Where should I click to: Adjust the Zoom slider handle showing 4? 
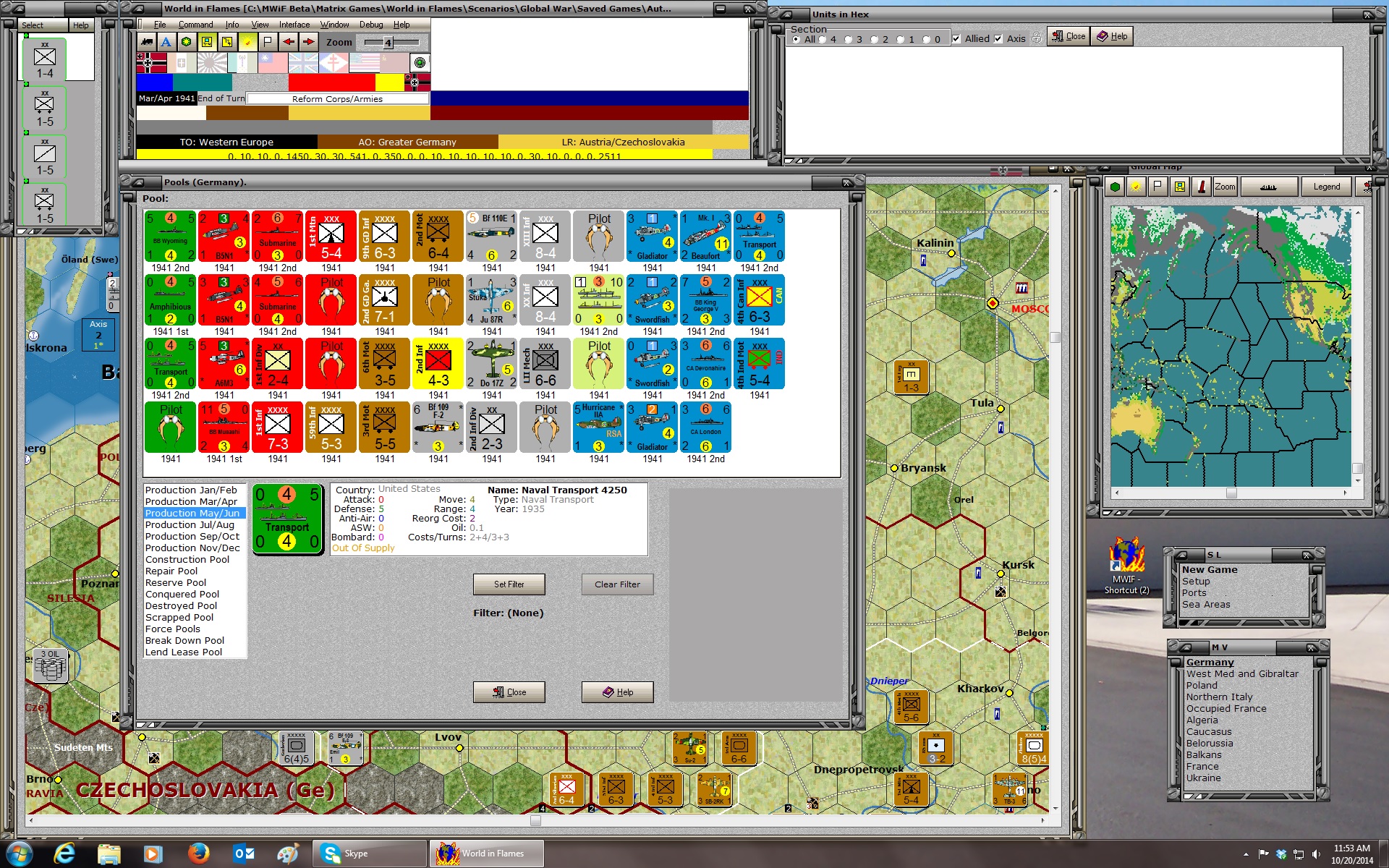pyautogui.click(x=388, y=43)
